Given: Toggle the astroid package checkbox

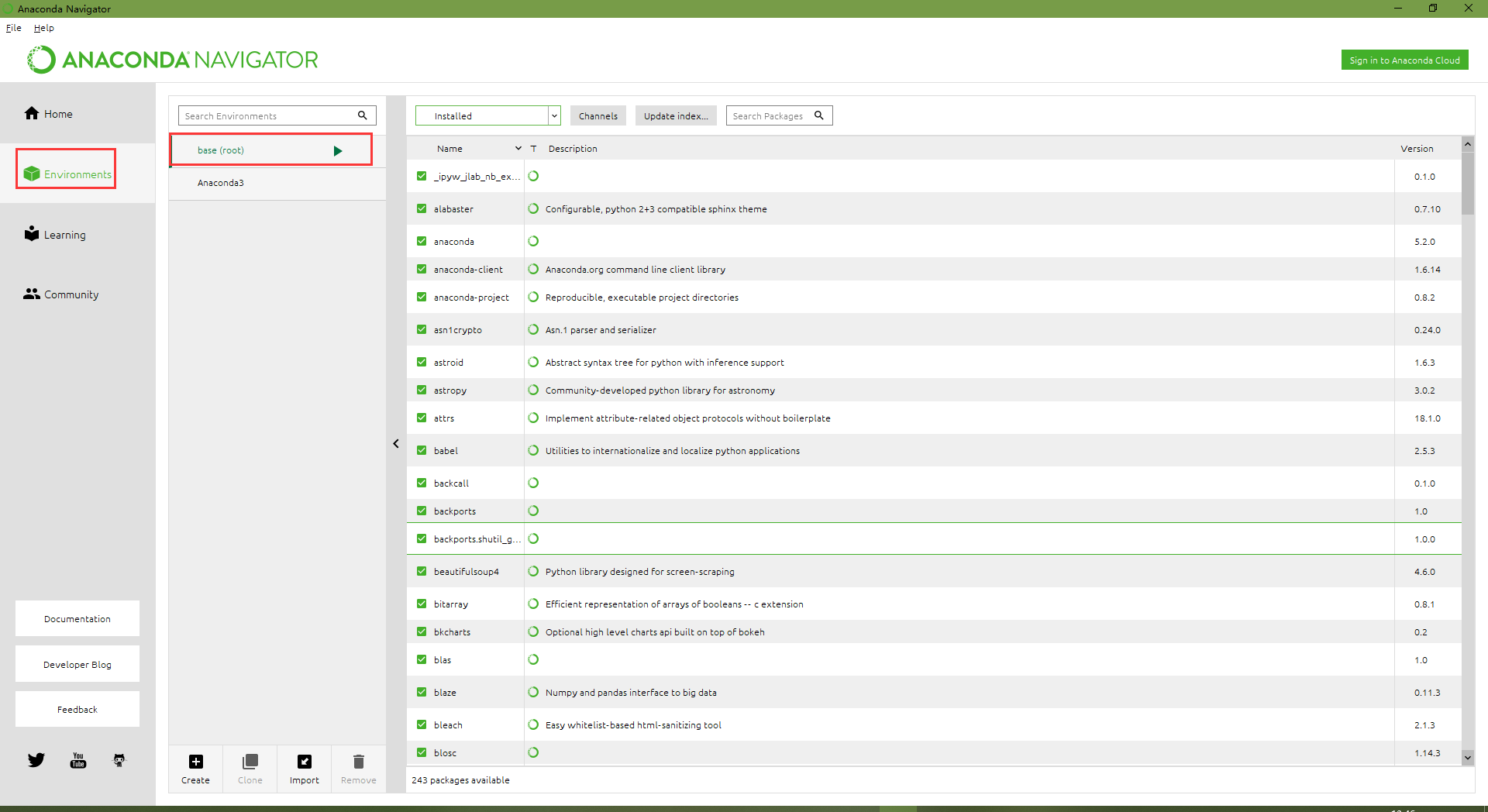Looking at the screenshot, I should [x=422, y=362].
